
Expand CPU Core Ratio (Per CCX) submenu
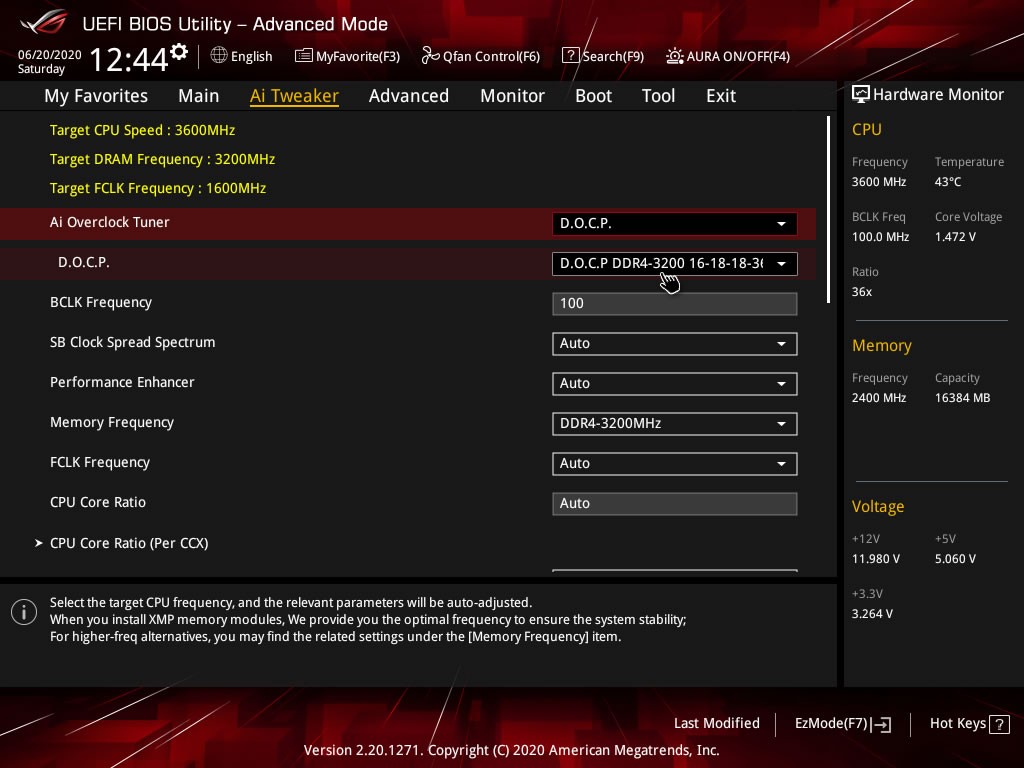129,543
